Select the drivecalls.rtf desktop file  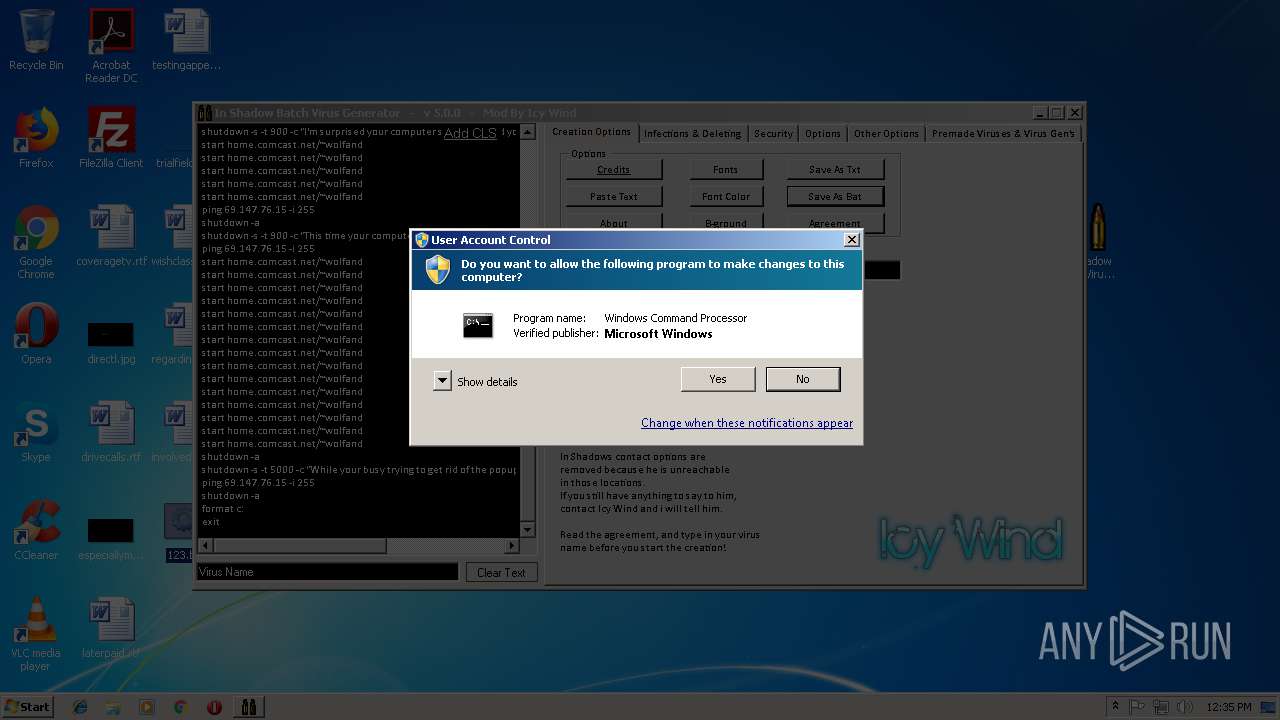coord(111,432)
